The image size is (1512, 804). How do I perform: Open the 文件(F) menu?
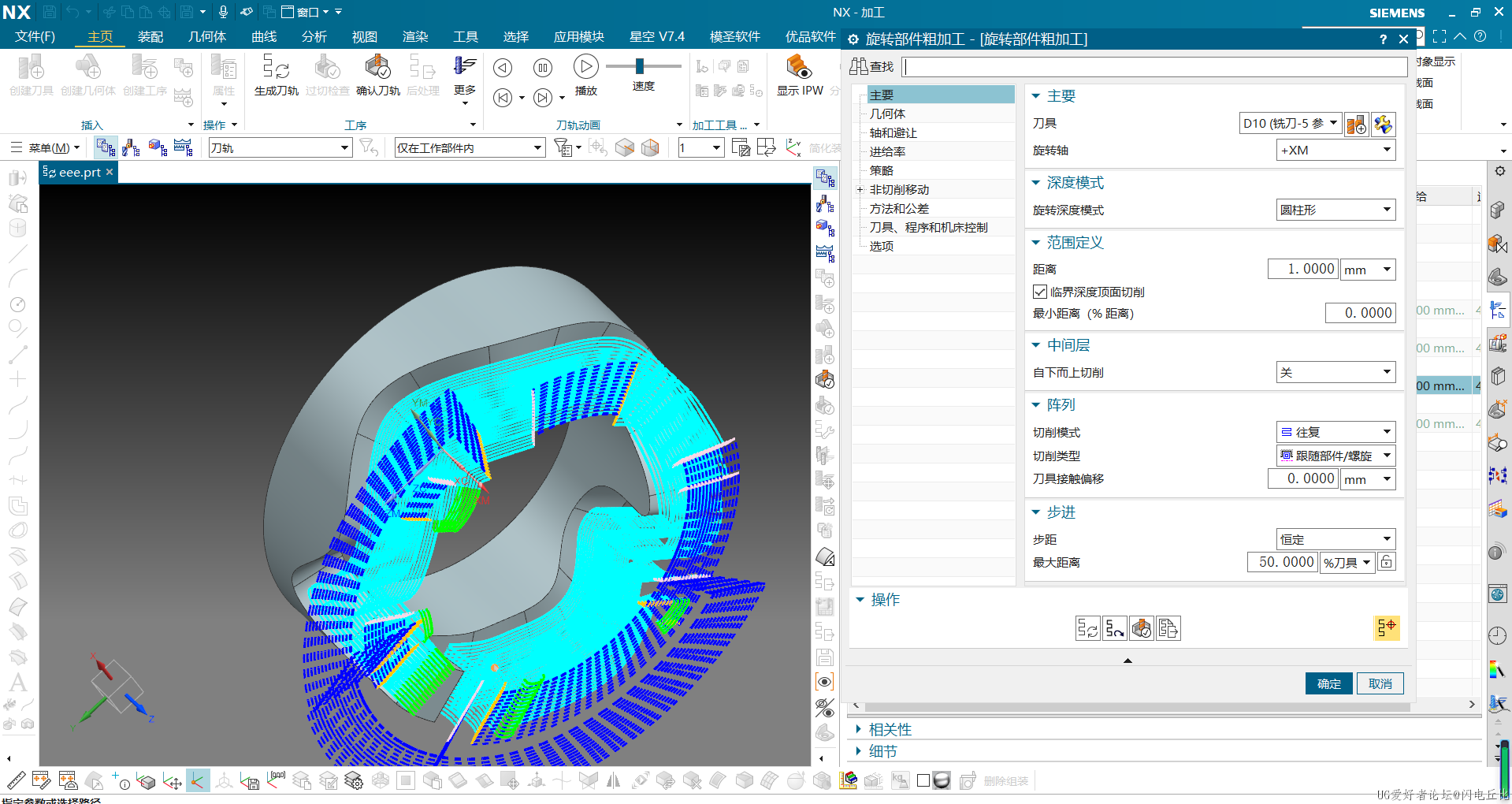[35, 36]
